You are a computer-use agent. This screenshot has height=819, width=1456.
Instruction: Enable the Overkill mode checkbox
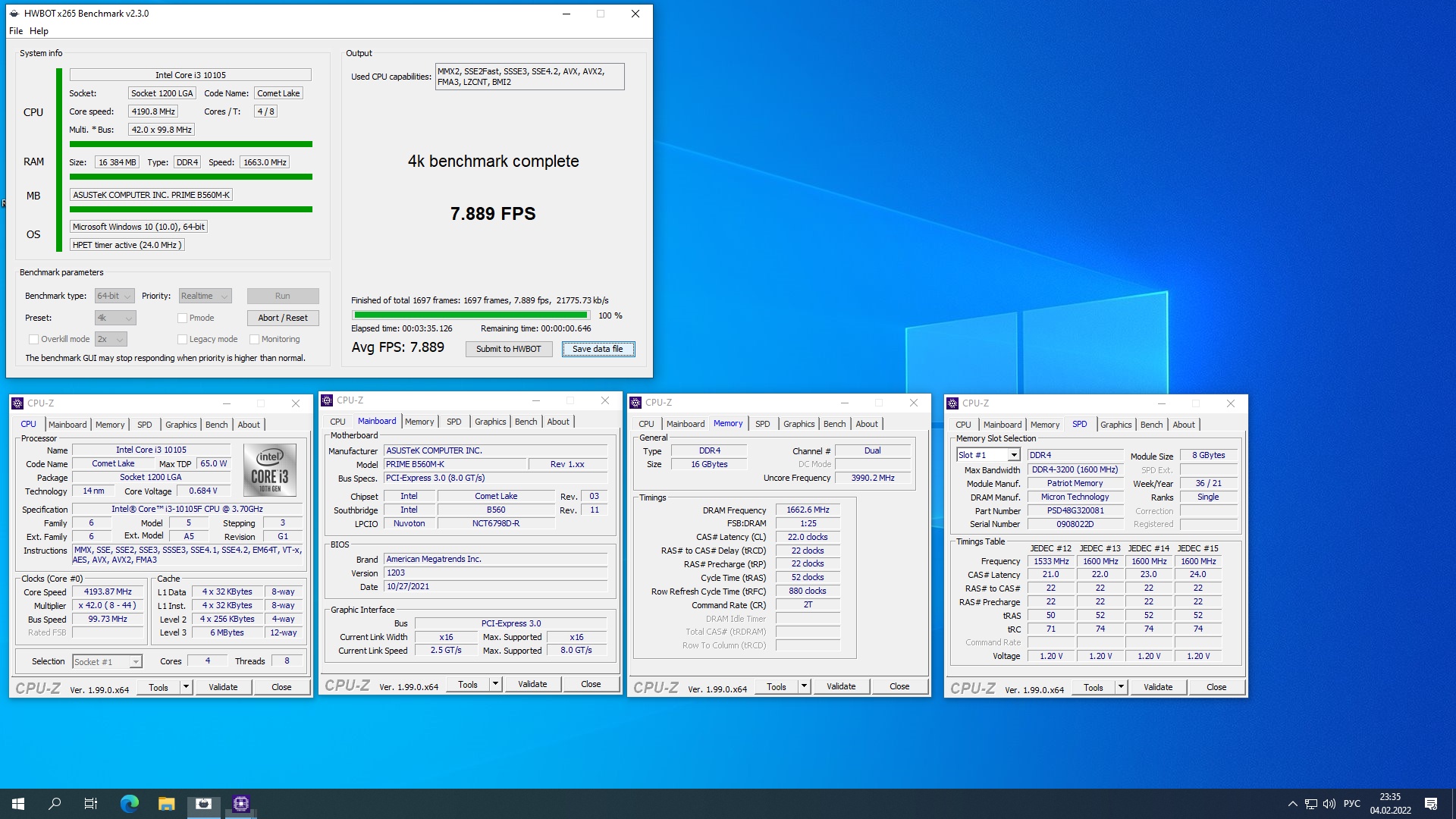[33, 339]
